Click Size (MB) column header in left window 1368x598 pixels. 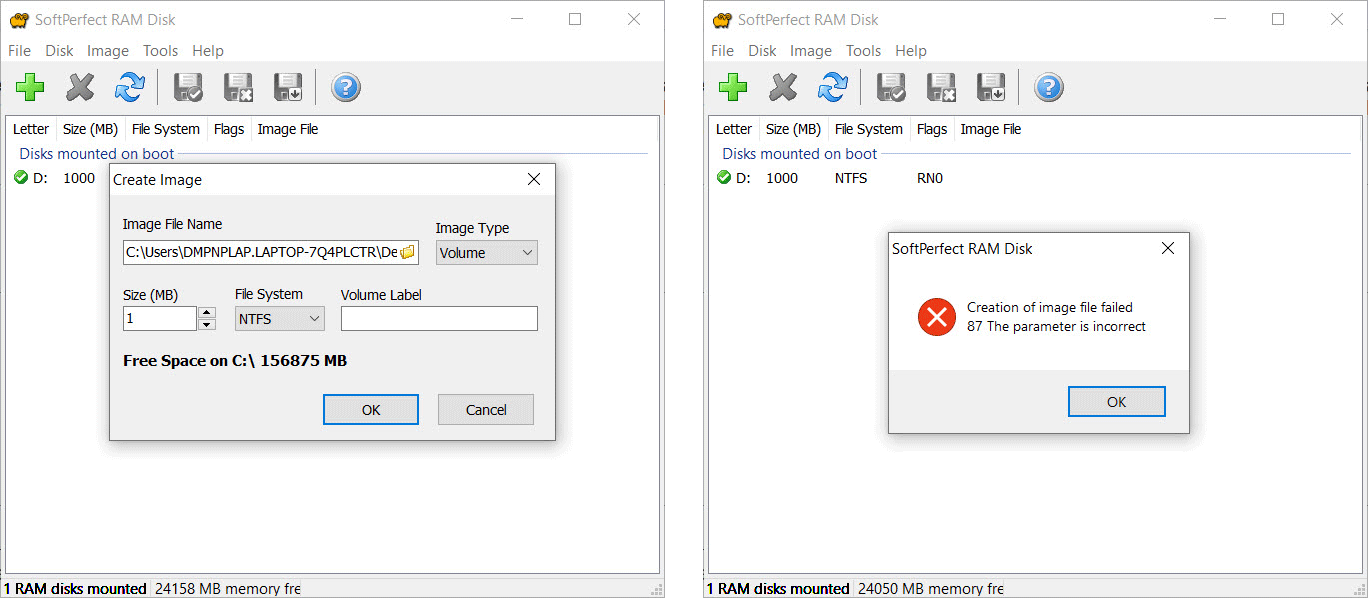90,129
